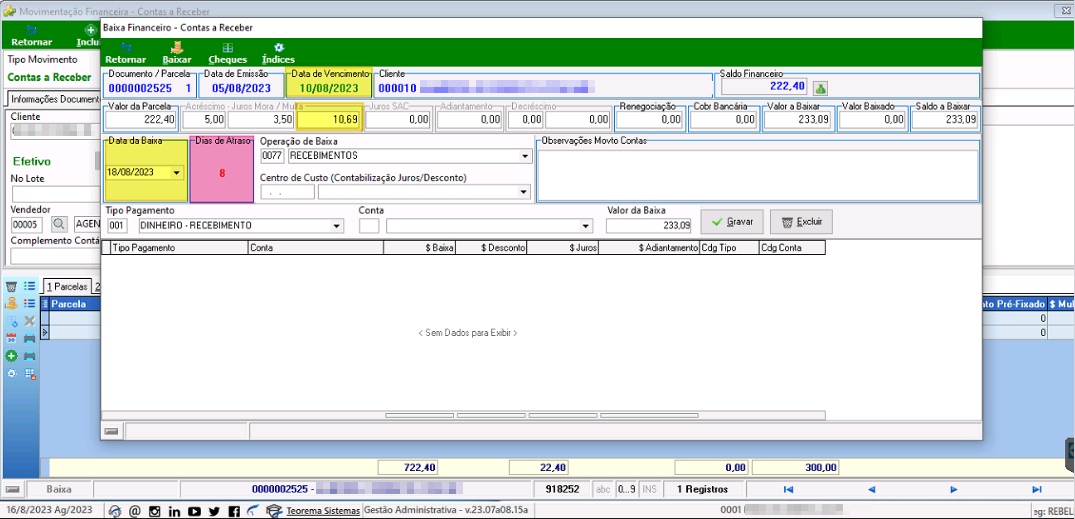Click the green plus circle icon in sidebar
The image size is (1075, 519).
[x=12, y=356]
